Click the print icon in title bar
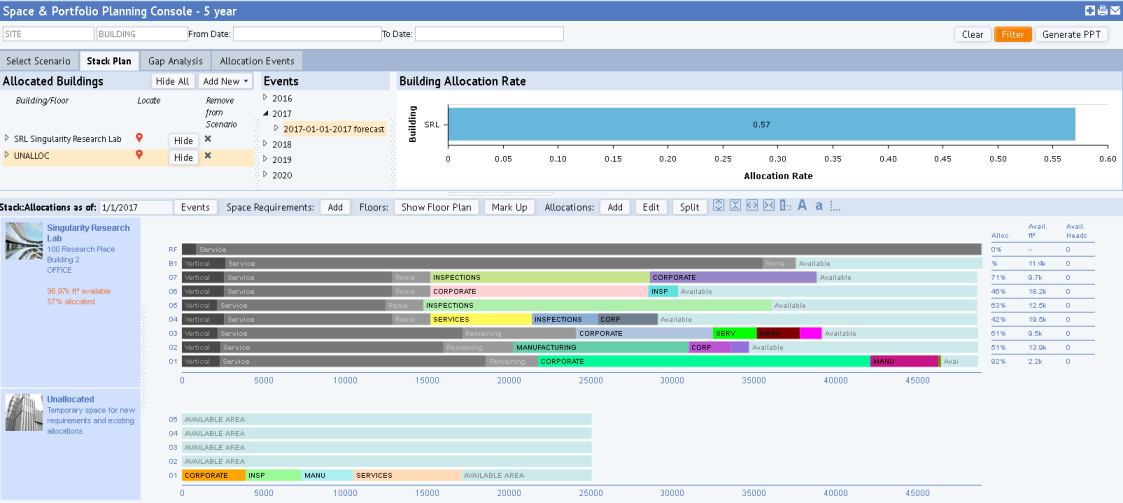This screenshot has height=503, width=1123. tap(1102, 10)
